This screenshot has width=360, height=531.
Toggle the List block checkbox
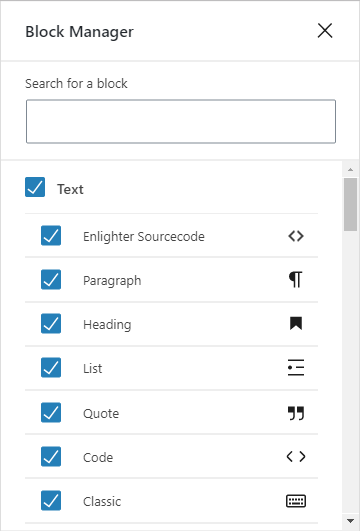(x=51, y=367)
